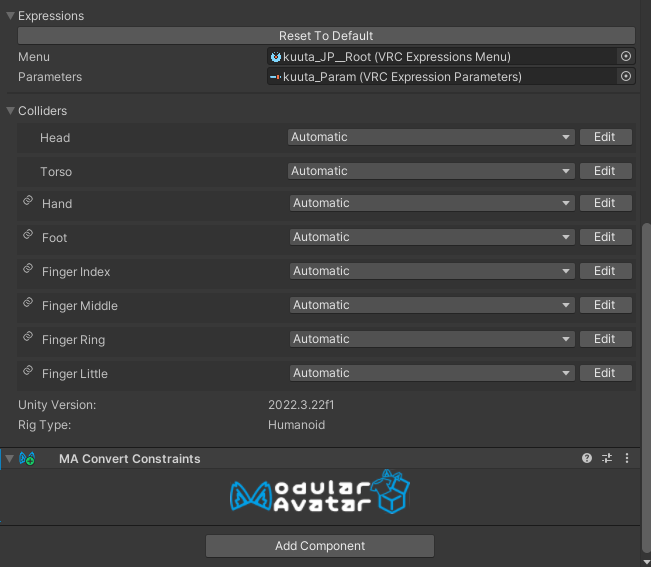651x567 pixels.
Task: Click the inspector vertical scrollbar
Action: pos(646,386)
